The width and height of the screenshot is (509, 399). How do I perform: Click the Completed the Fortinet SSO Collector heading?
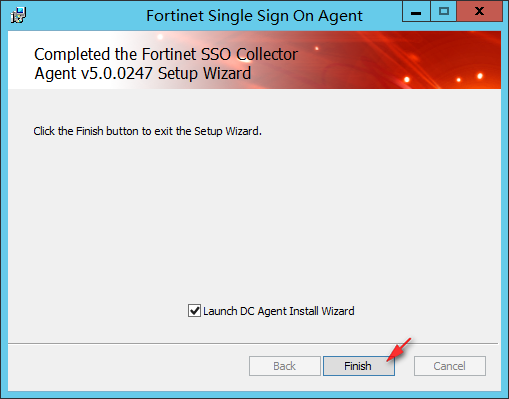166,54
